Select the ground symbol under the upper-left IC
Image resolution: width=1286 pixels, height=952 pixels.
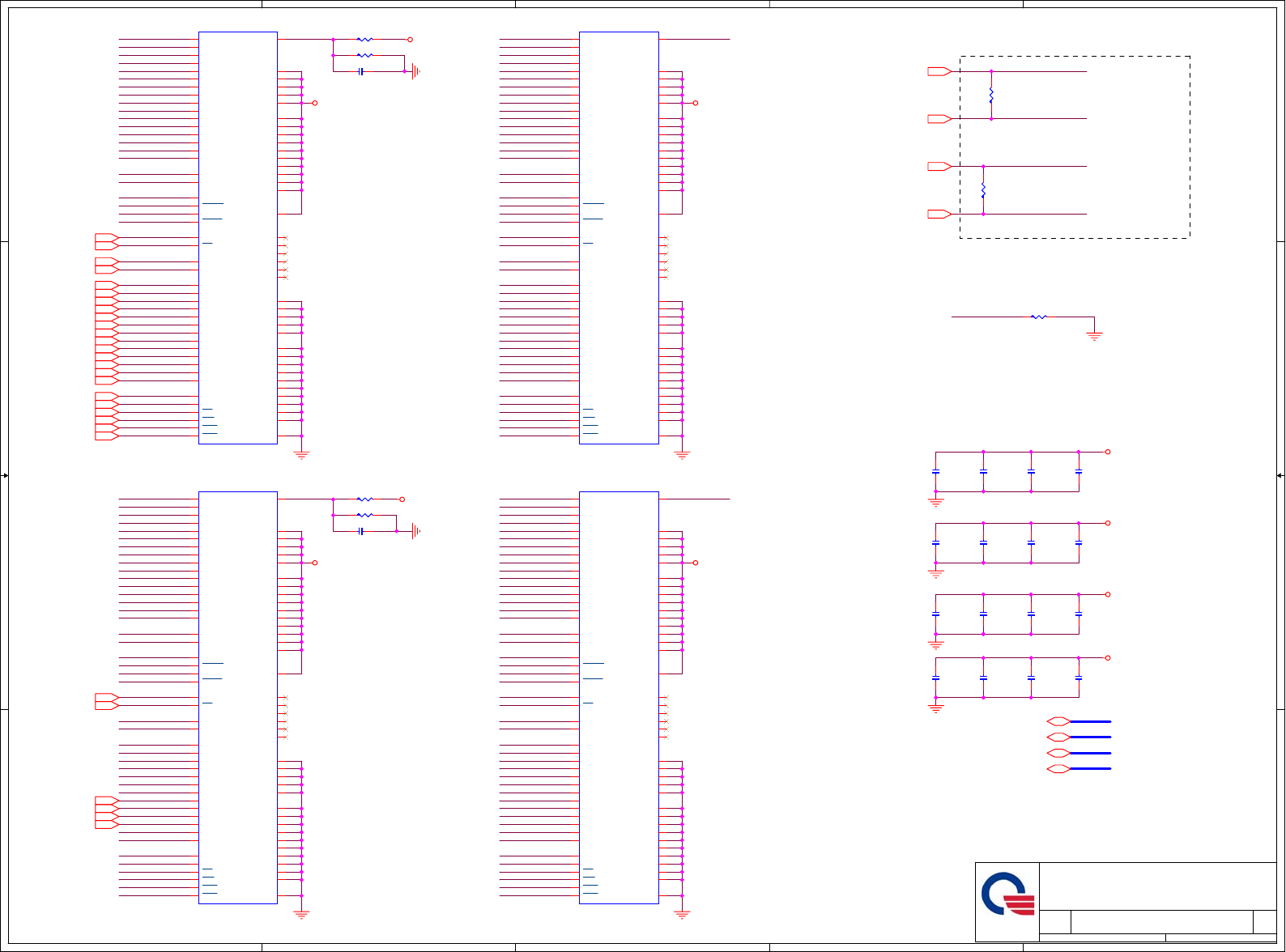(302, 455)
